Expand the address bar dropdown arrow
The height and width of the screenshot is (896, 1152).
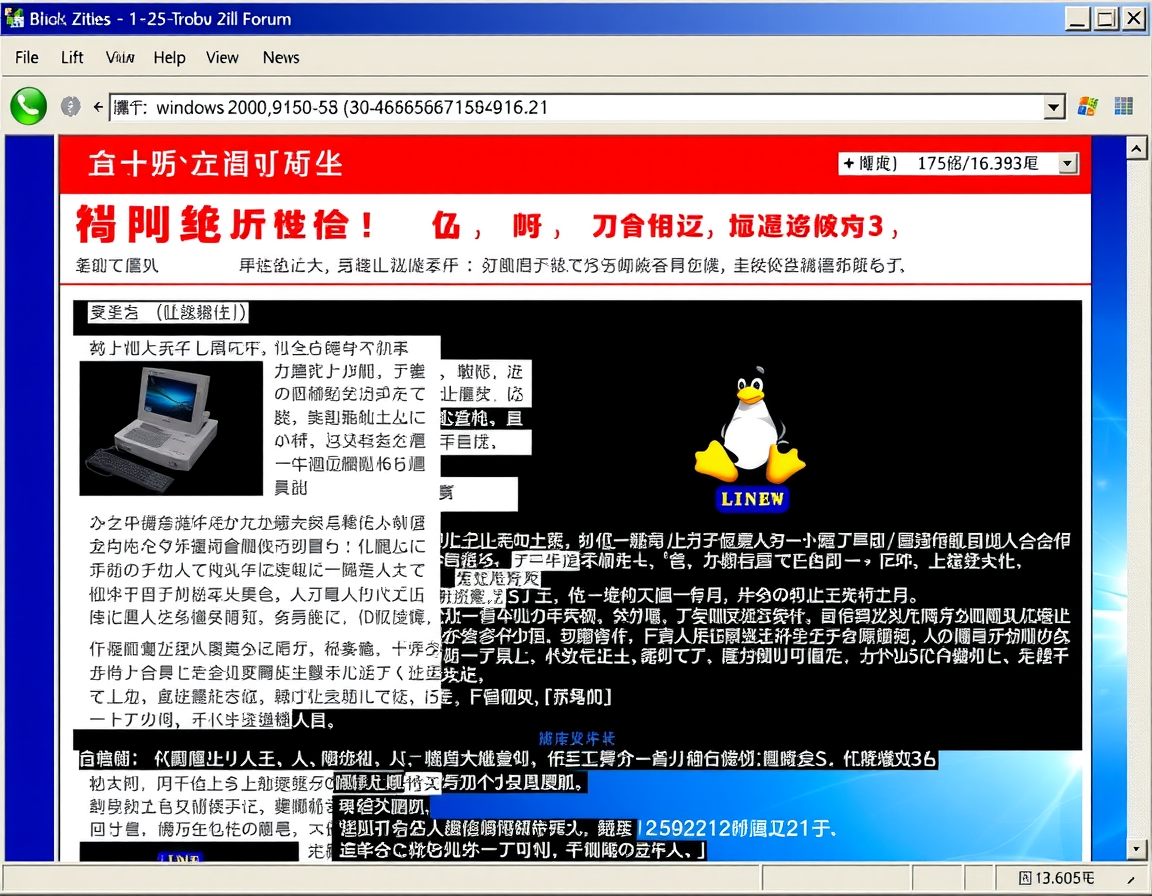click(1054, 107)
